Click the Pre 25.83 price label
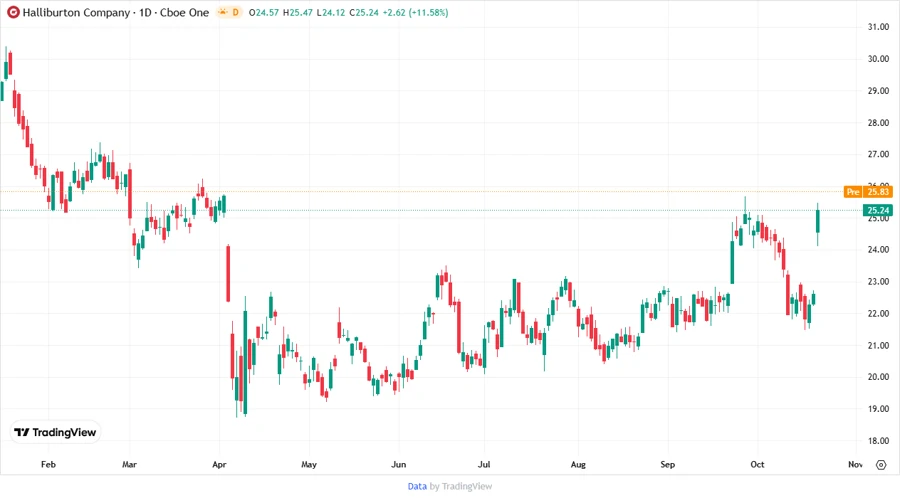The width and height of the screenshot is (900, 498). pos(868,192)
